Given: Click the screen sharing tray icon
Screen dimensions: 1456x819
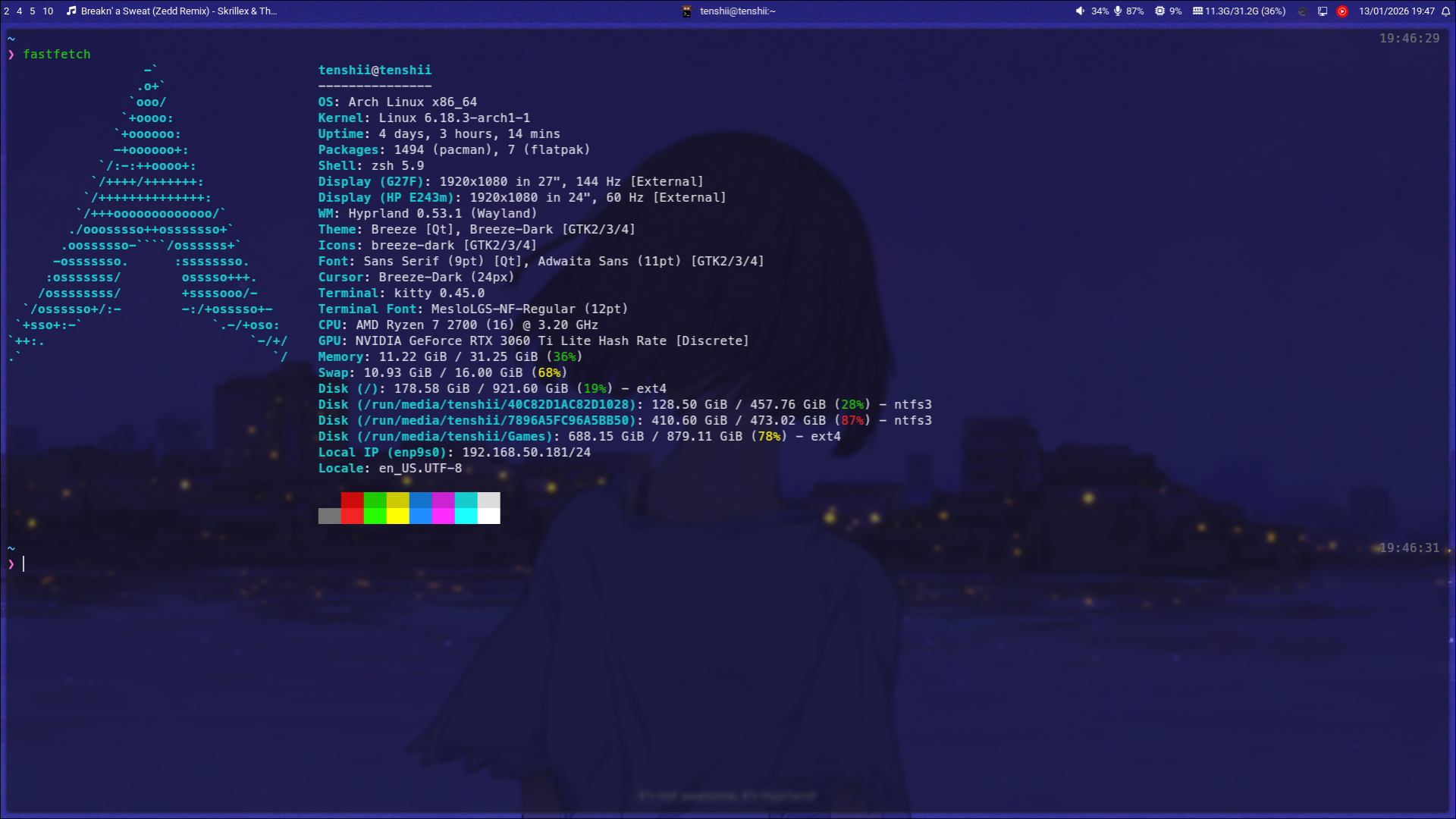Looking at the screenshot, I should tap(1323, 11).
